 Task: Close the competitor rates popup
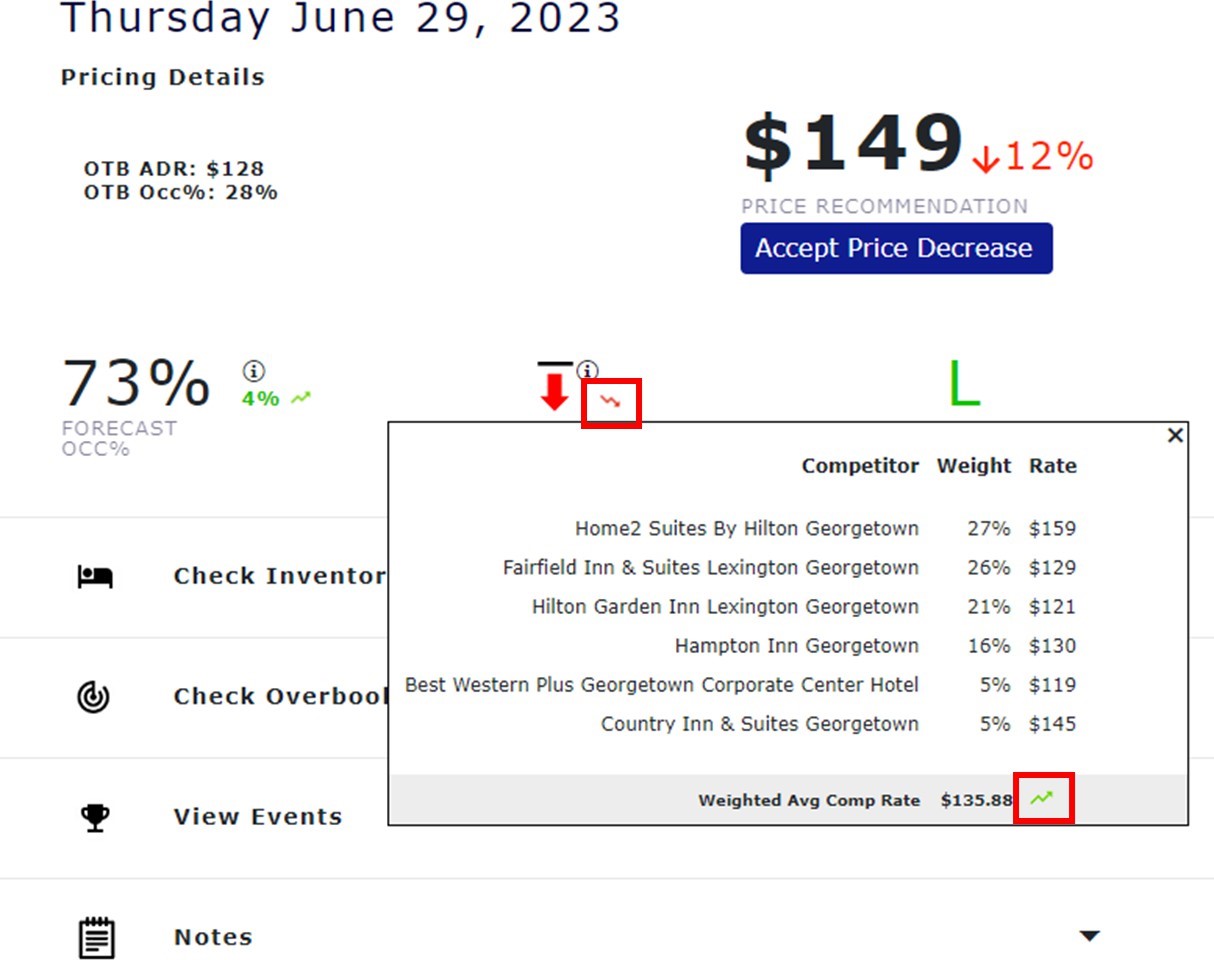coord(1175,435)
